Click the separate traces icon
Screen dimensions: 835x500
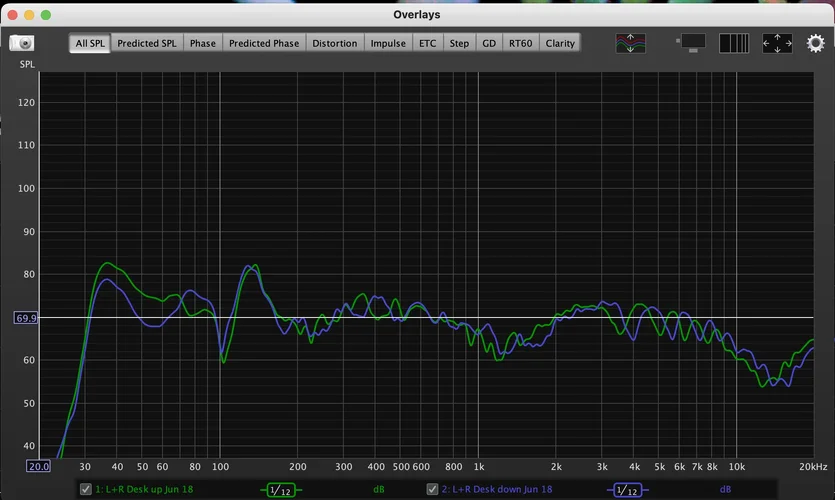(x=630, y=43)
